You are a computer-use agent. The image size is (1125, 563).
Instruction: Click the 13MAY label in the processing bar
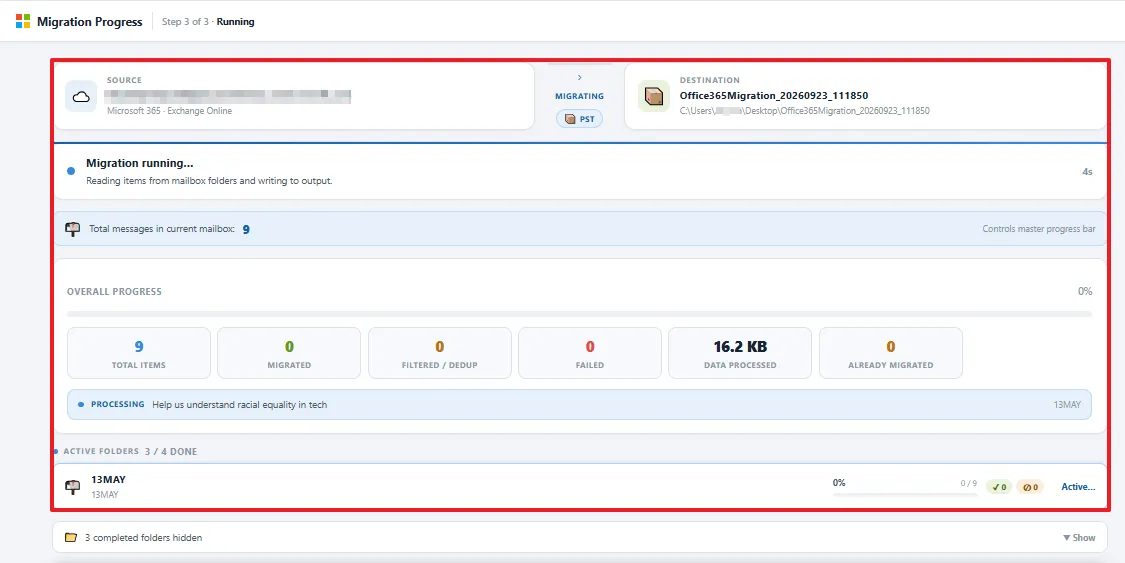[x=1067, y=404]
